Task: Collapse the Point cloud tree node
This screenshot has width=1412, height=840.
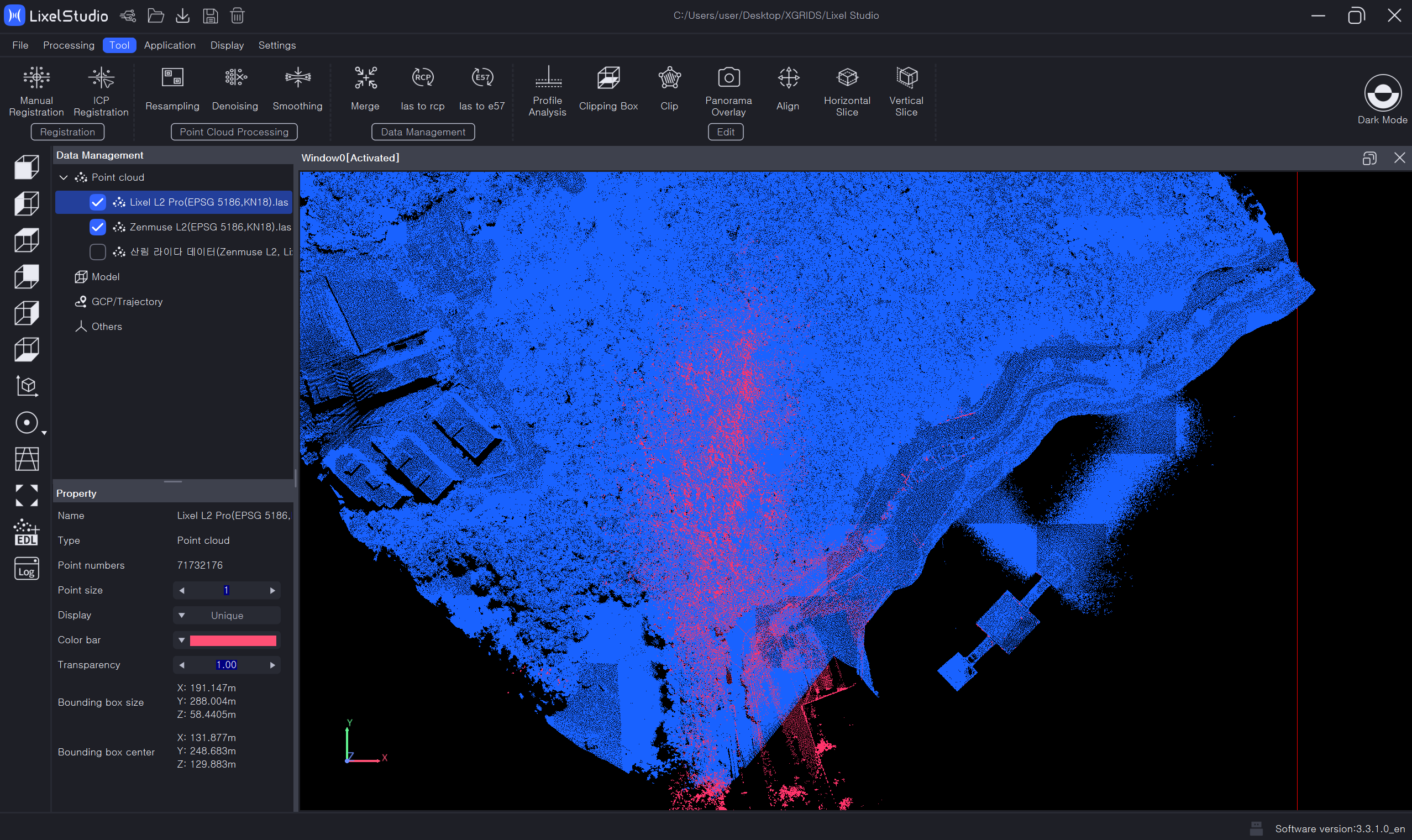Action: [x=64, y=178]
